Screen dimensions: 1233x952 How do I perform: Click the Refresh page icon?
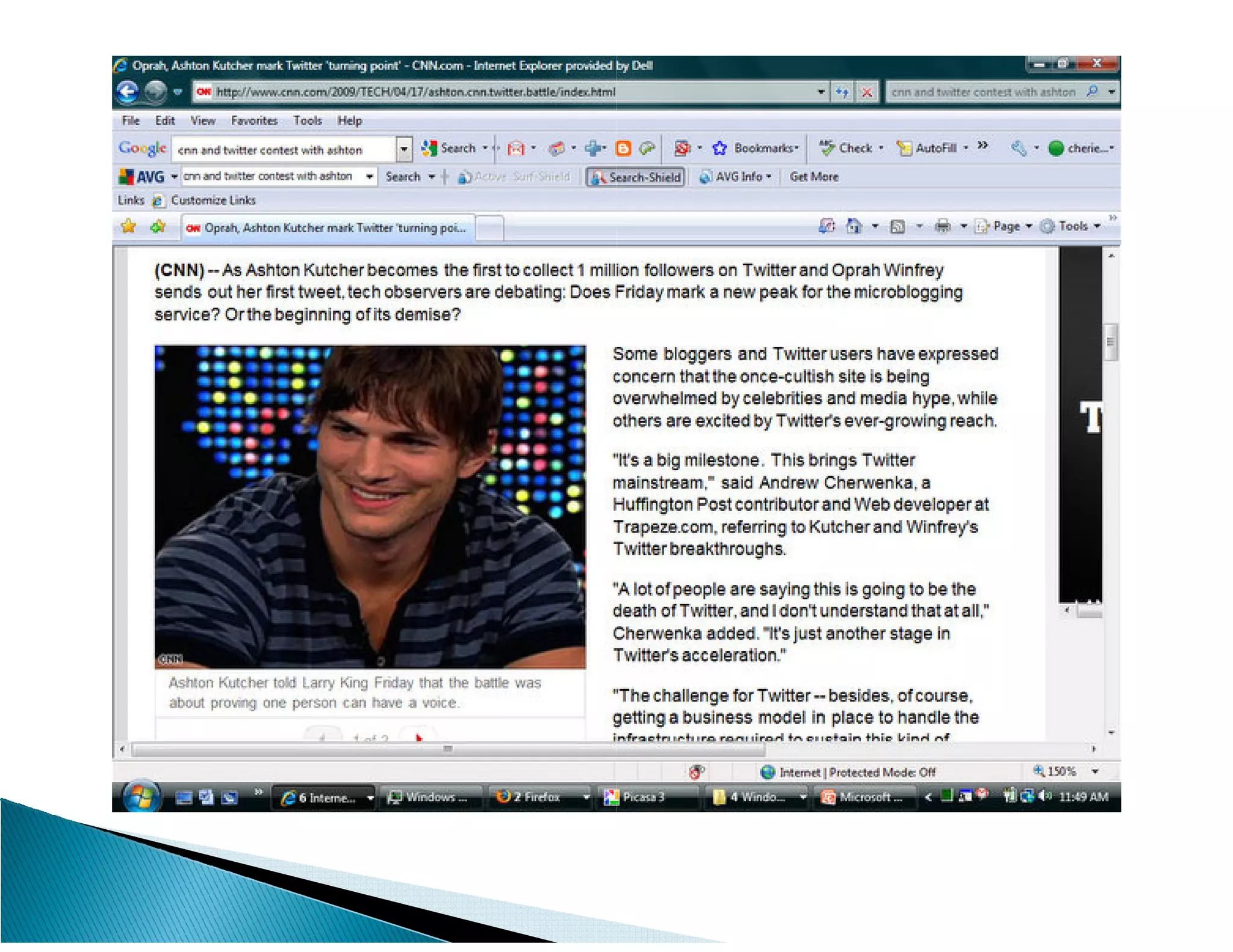pos(842,92)
